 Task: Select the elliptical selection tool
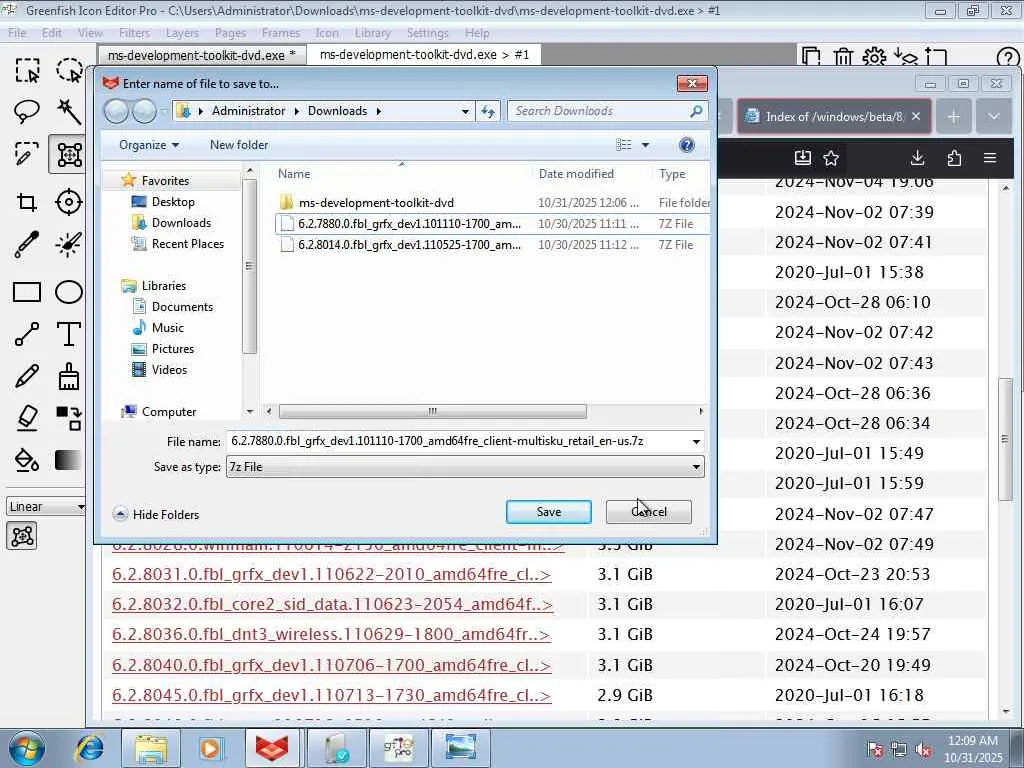click(69, 71)
